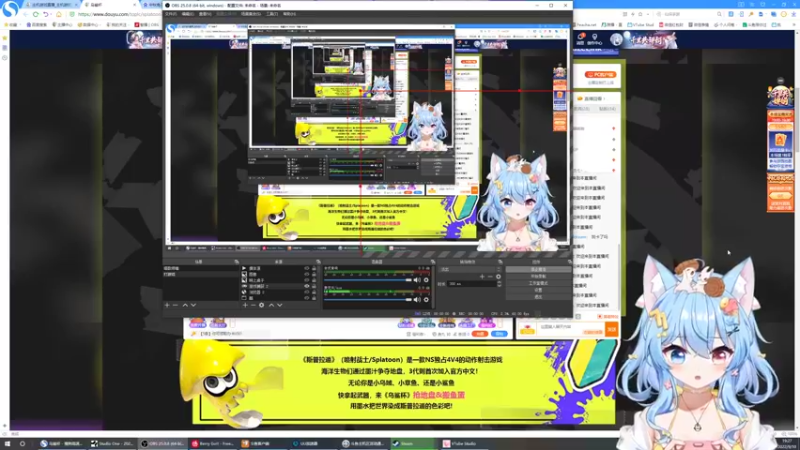The height and width of the screenshot is (450, 800).
Task: Open Mic/Aux channel settings gear
Action: pyautogui.click(x=426, y=299)
